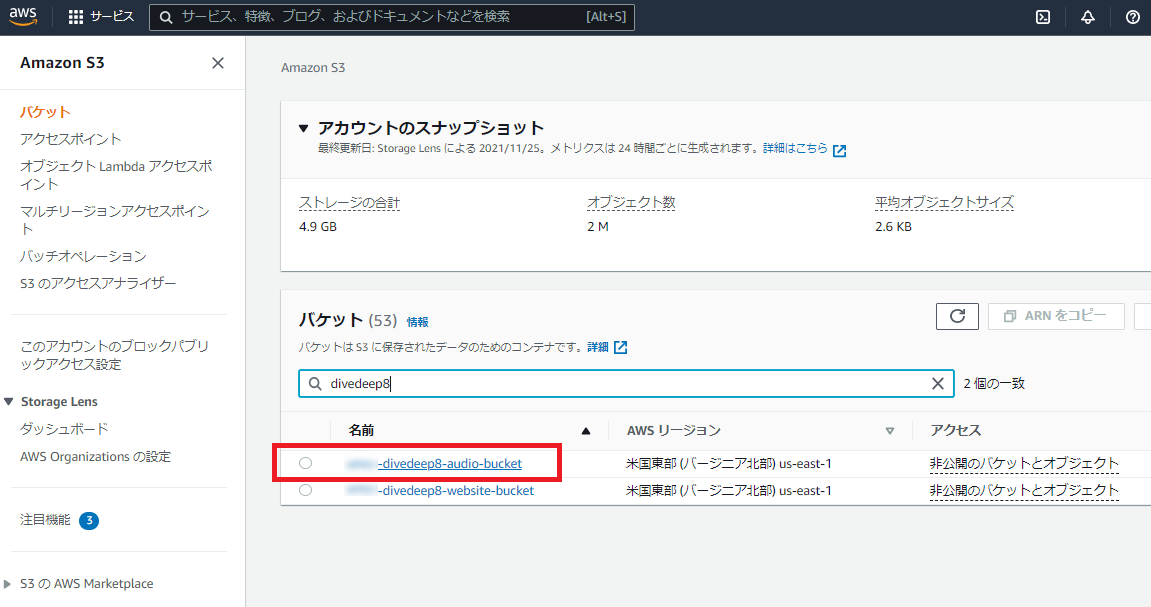Click the 詳細 link under バケット
Screen dimensions: 1151x607
(598, 347)
